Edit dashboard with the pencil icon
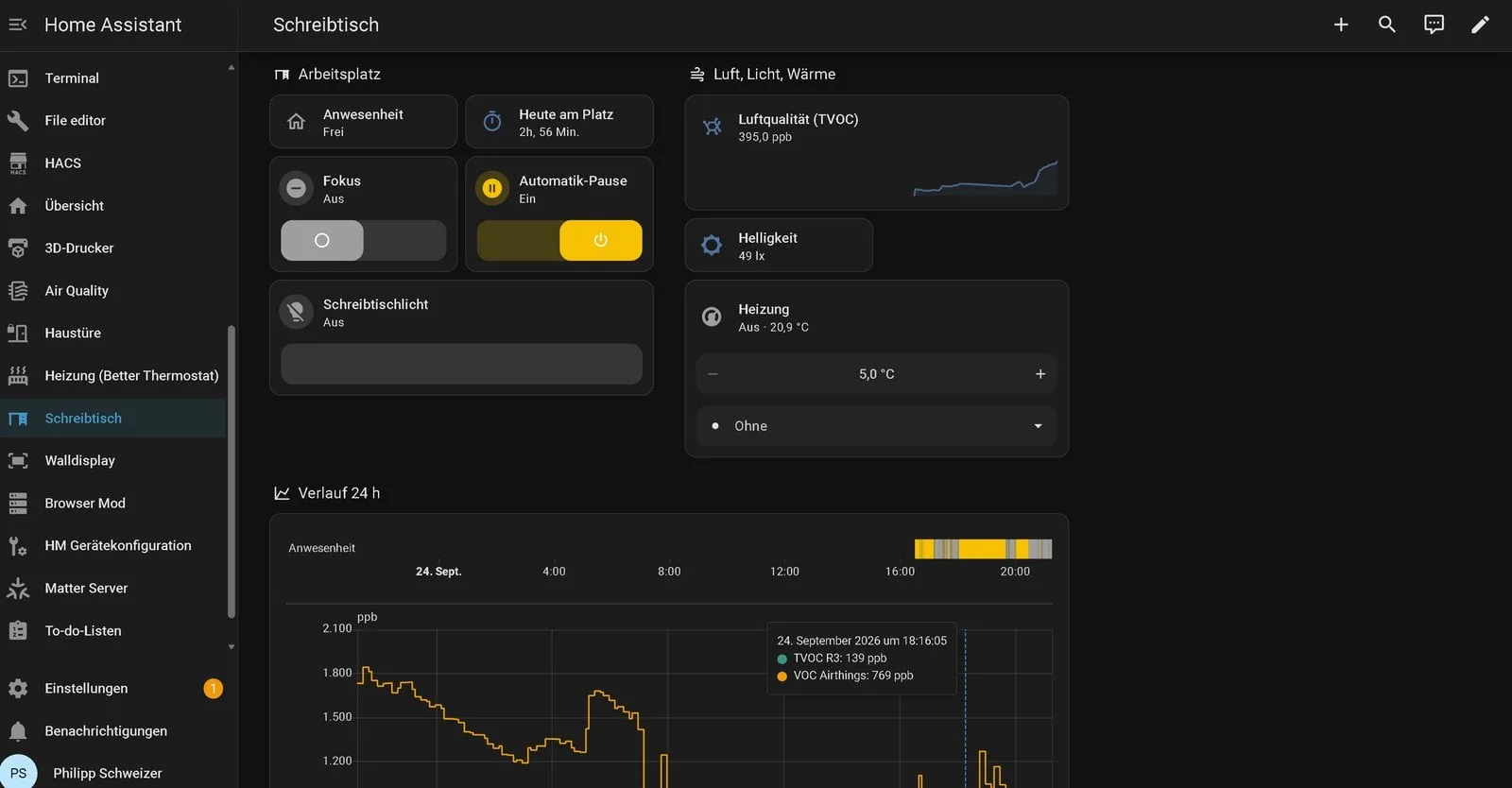Viewport: 1512px width, 788px height. [x=1480, y=25]
